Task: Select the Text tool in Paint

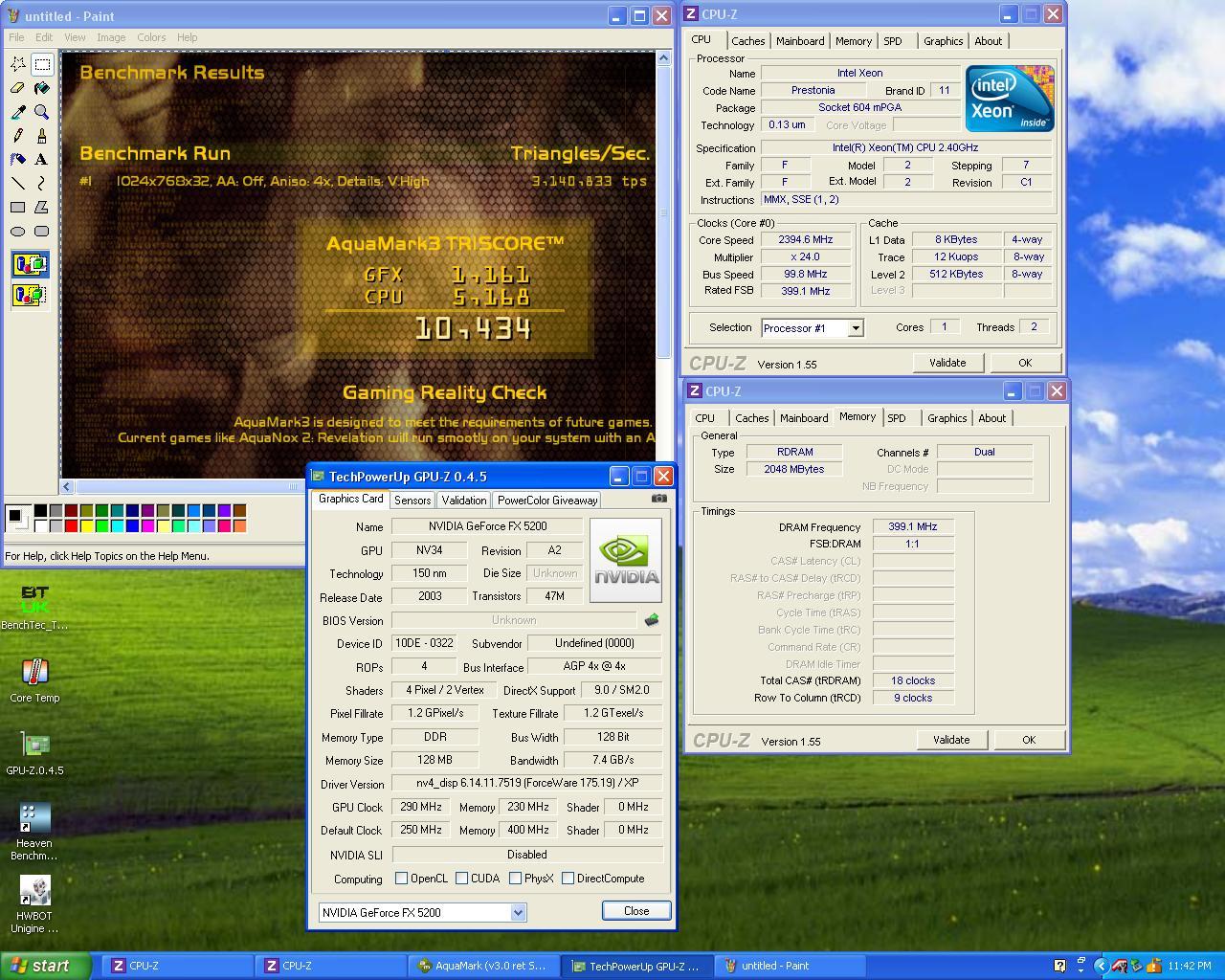Action: tap(42, 160)
